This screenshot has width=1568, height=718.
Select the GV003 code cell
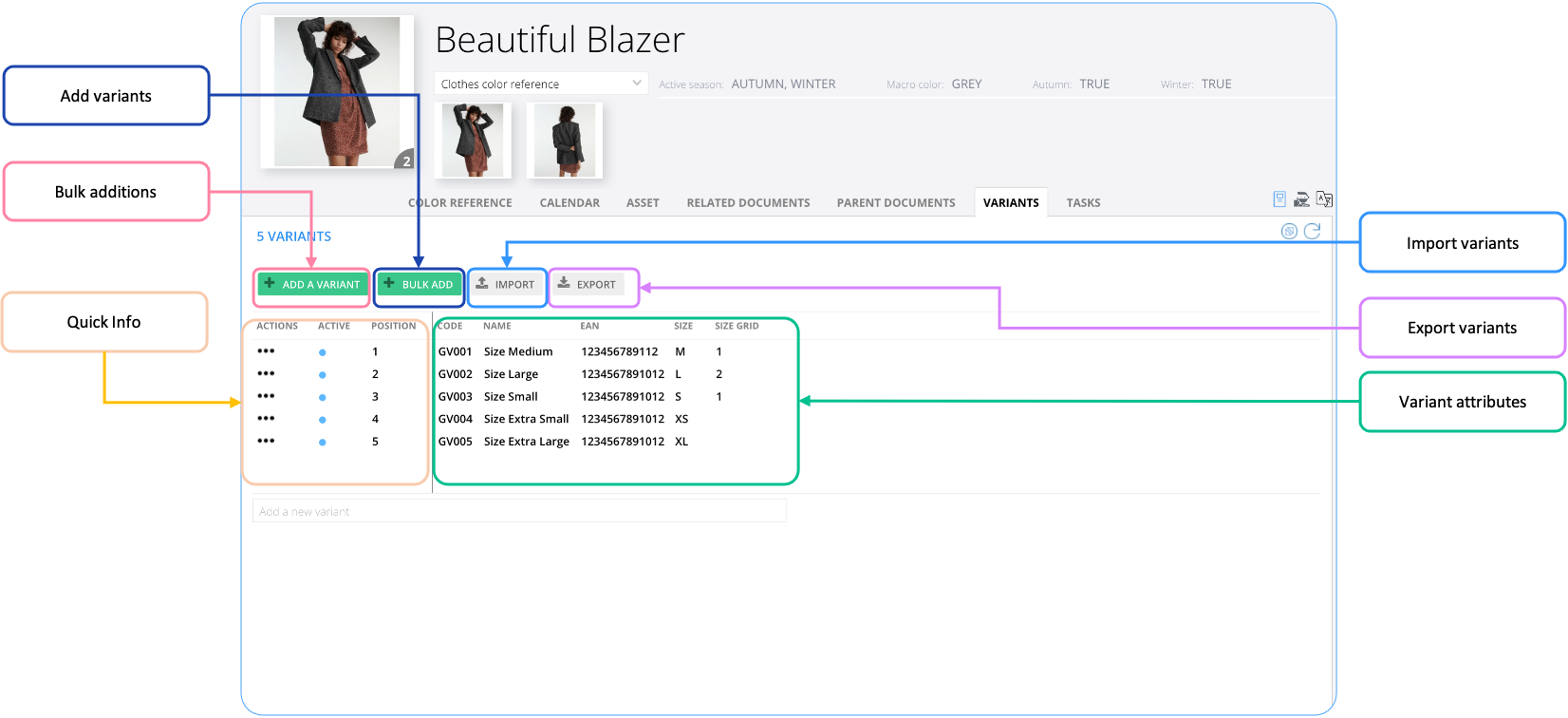(x=456, y=396)
